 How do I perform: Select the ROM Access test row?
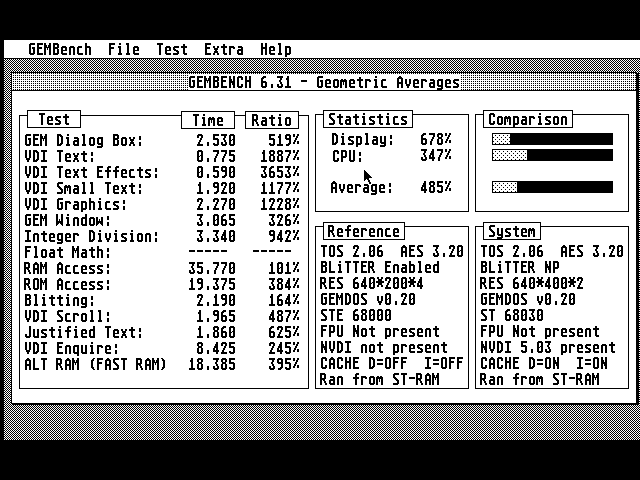pyautogui.click(x=162, y=284)
